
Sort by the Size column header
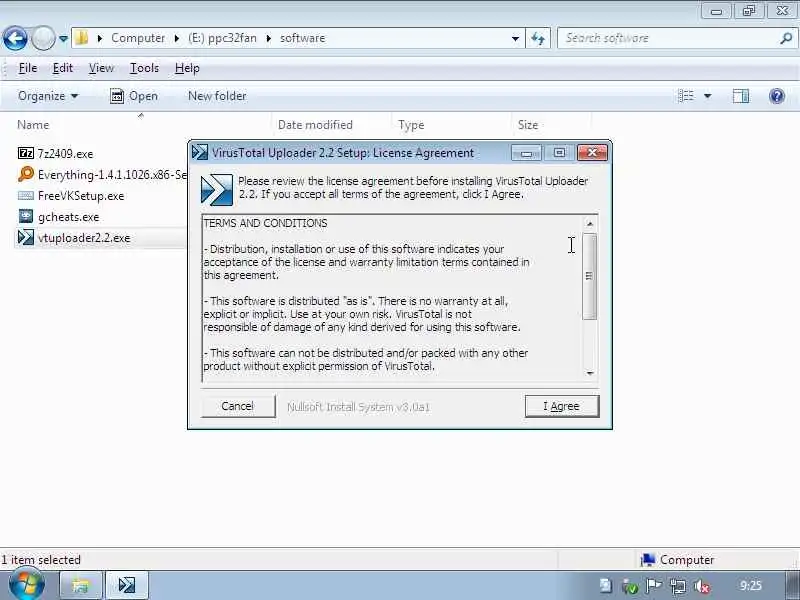[528, 125]
